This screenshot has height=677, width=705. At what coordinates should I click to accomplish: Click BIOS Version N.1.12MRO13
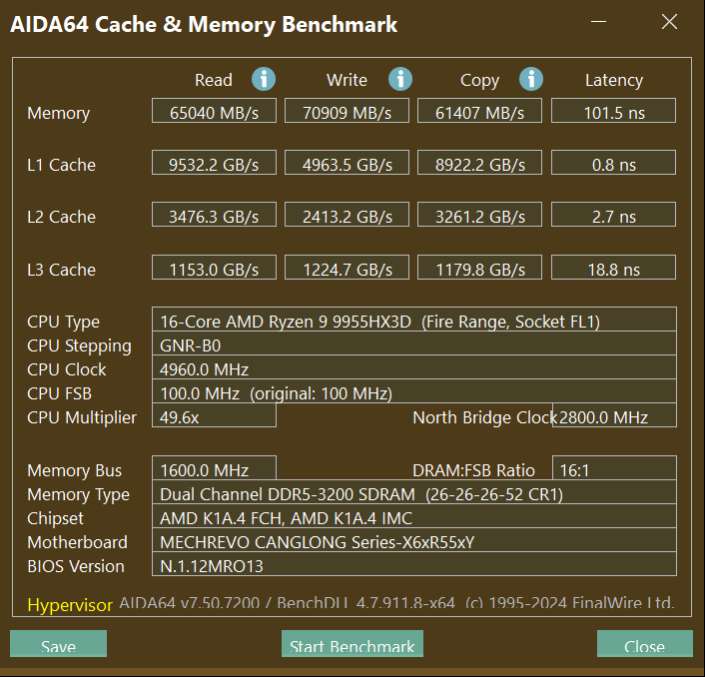pos(414,564)
